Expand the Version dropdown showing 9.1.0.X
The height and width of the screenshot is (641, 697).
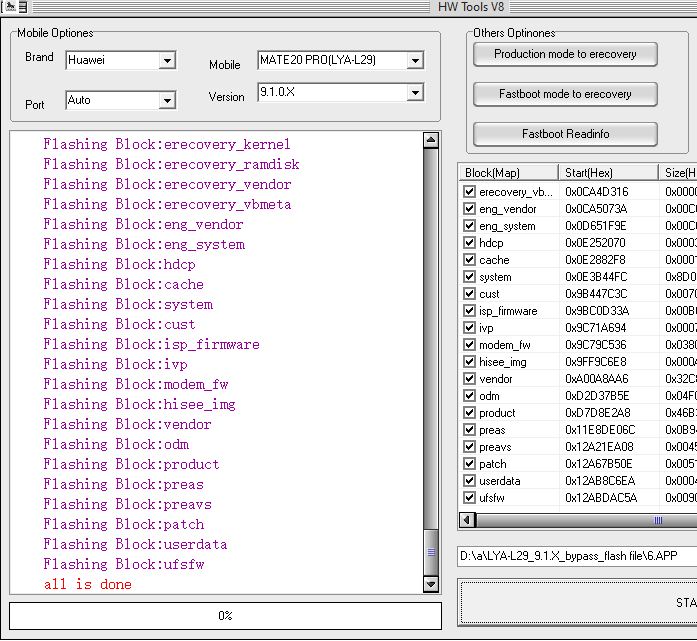[x=414, y=93]
